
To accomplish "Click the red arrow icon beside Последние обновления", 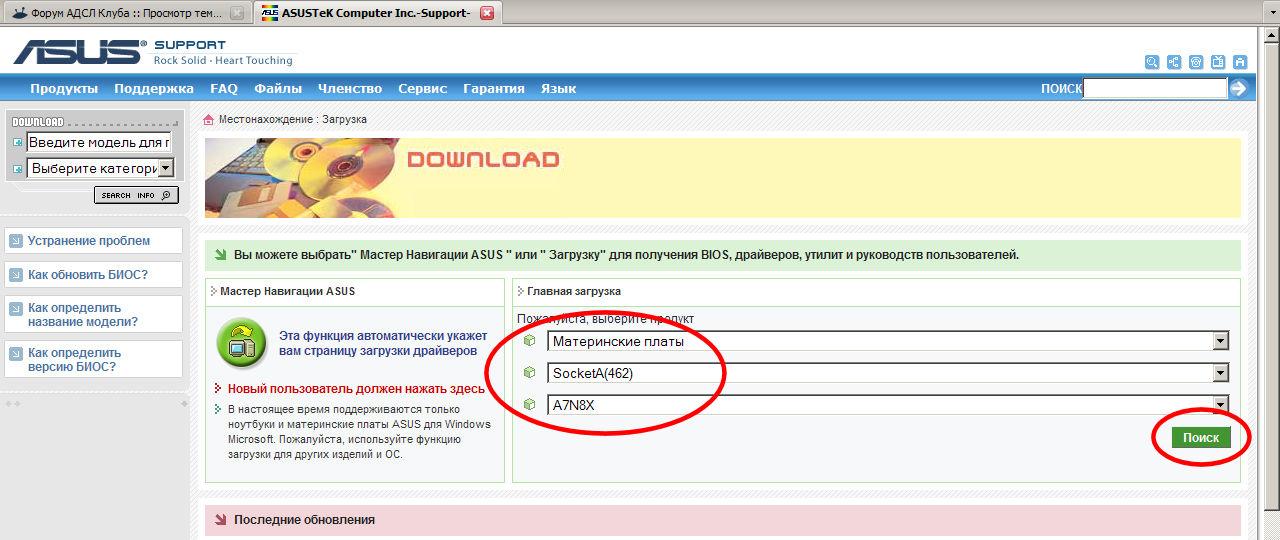I will pos(220,520).
